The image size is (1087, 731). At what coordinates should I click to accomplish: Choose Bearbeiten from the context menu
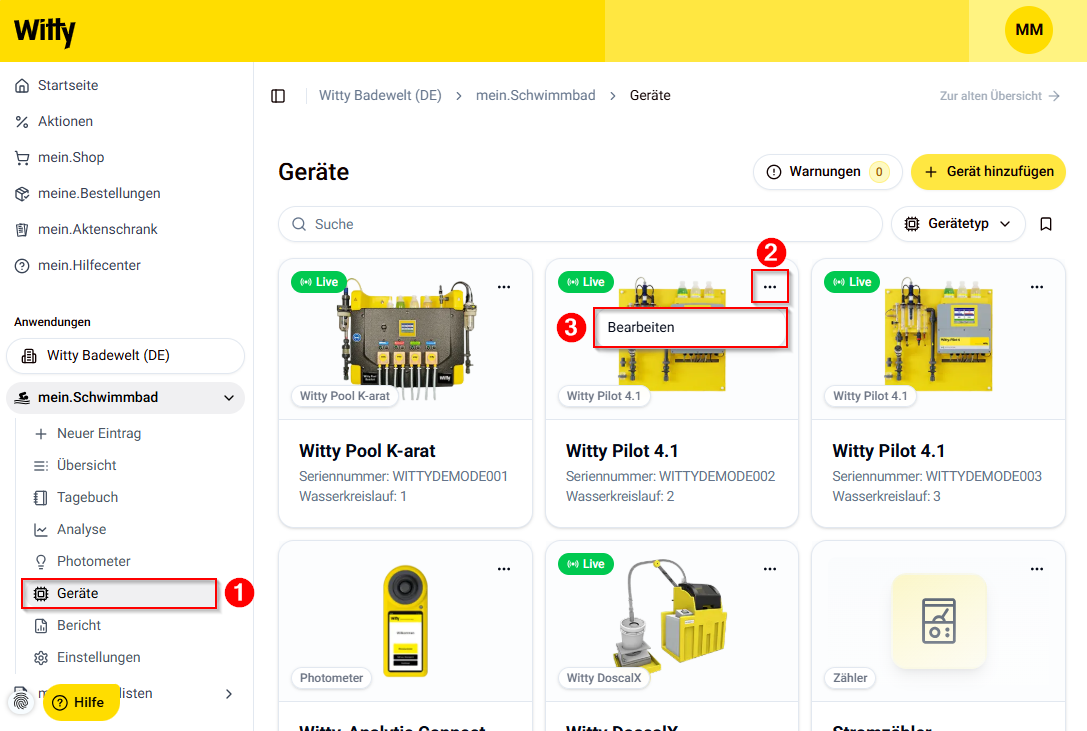(x=690, y=327)
